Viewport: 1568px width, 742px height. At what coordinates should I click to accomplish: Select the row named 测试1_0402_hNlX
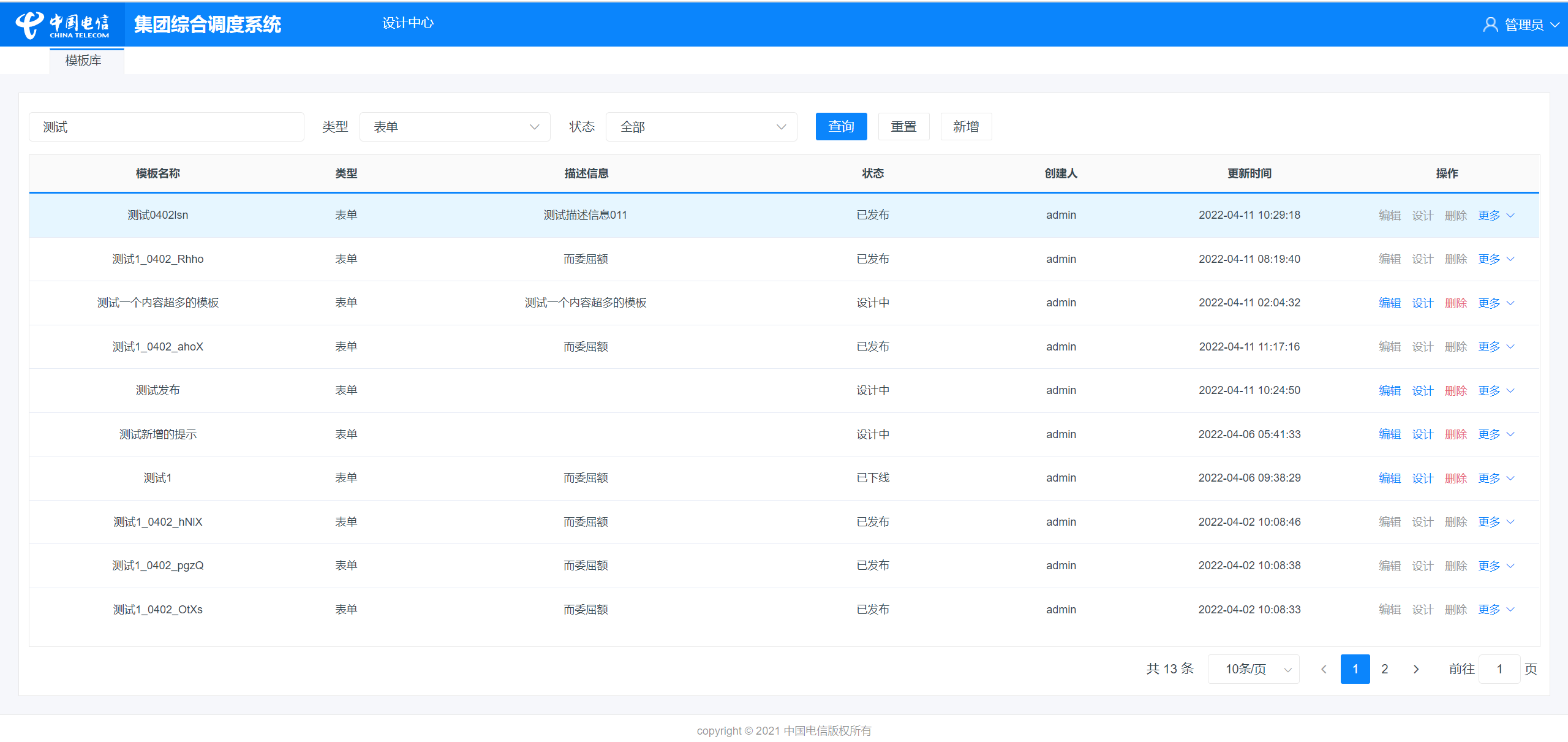pos(784,522)
